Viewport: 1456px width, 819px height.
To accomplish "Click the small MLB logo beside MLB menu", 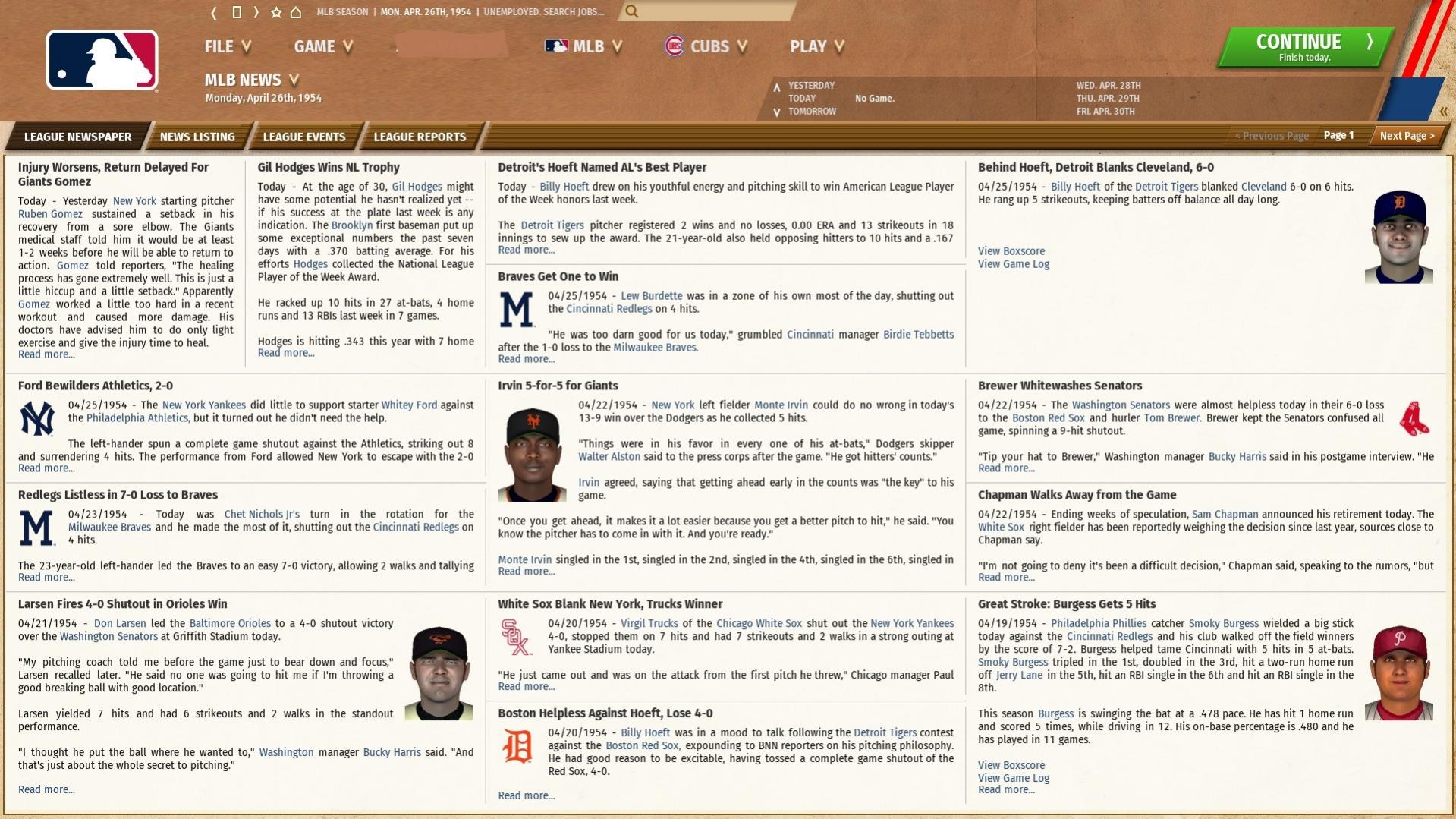I will (x=556, y=46).
